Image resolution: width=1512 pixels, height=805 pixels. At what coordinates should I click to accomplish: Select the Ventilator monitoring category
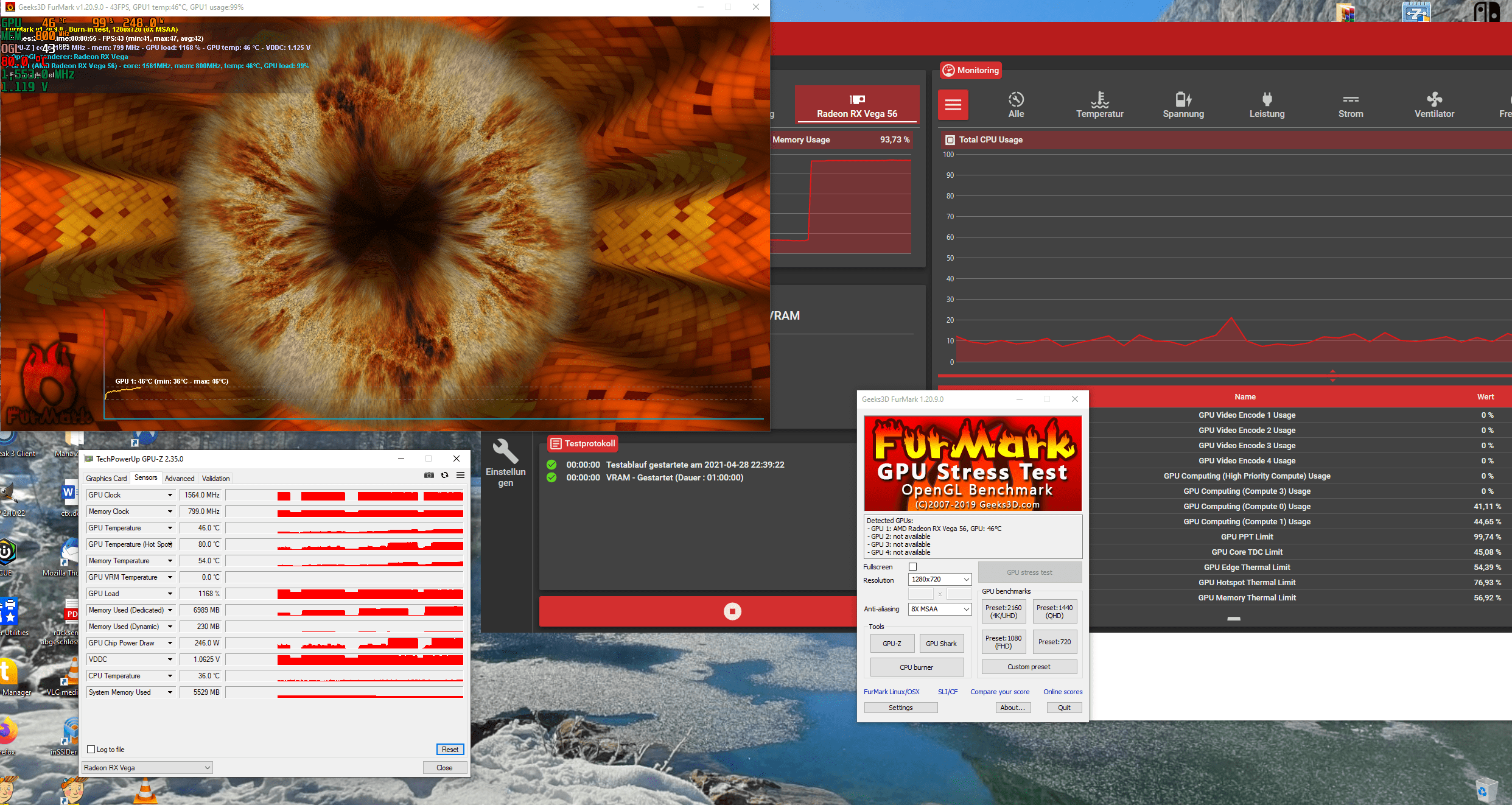[1434, 105]
